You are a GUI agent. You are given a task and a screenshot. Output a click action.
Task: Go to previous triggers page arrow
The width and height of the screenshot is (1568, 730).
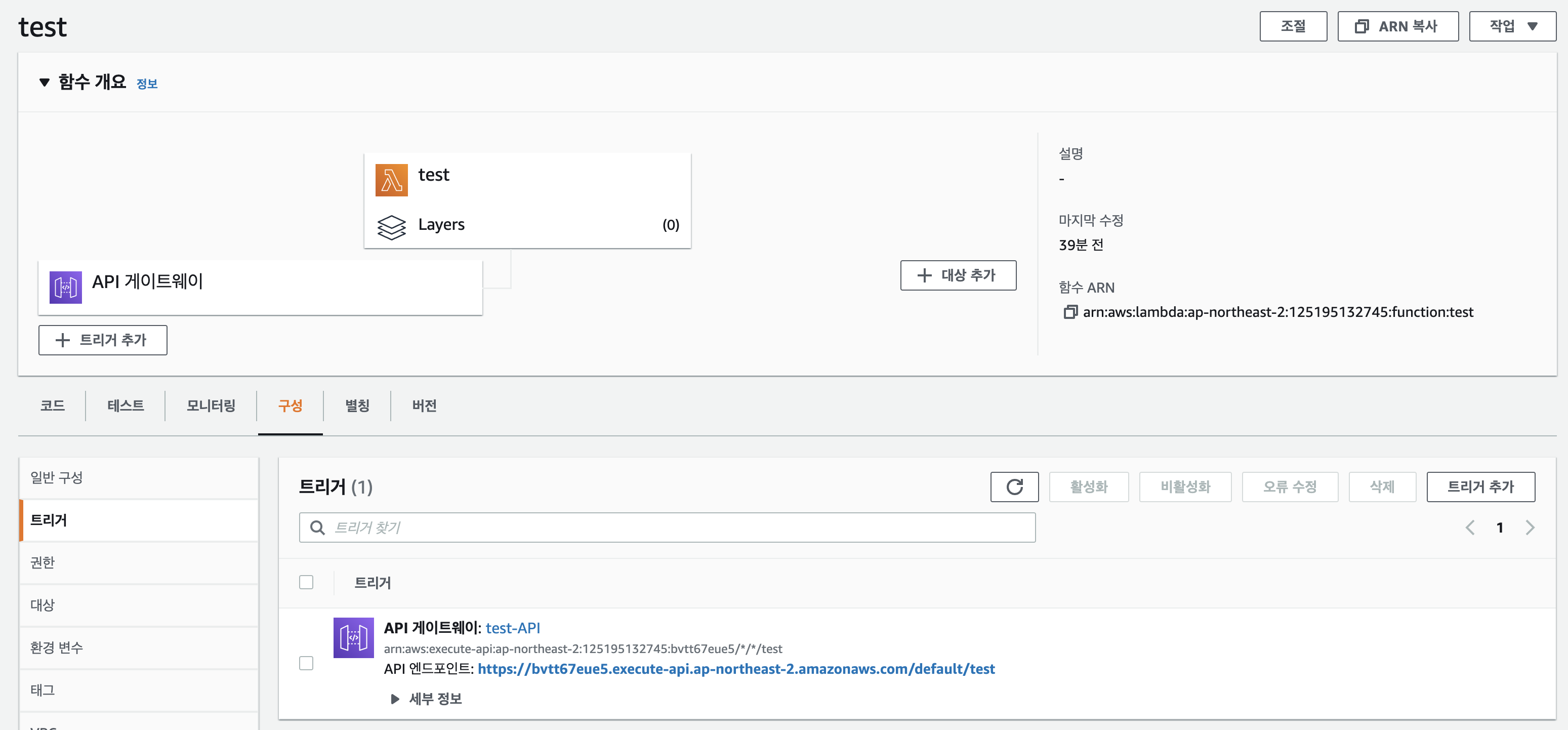(x=1470, y=528)
